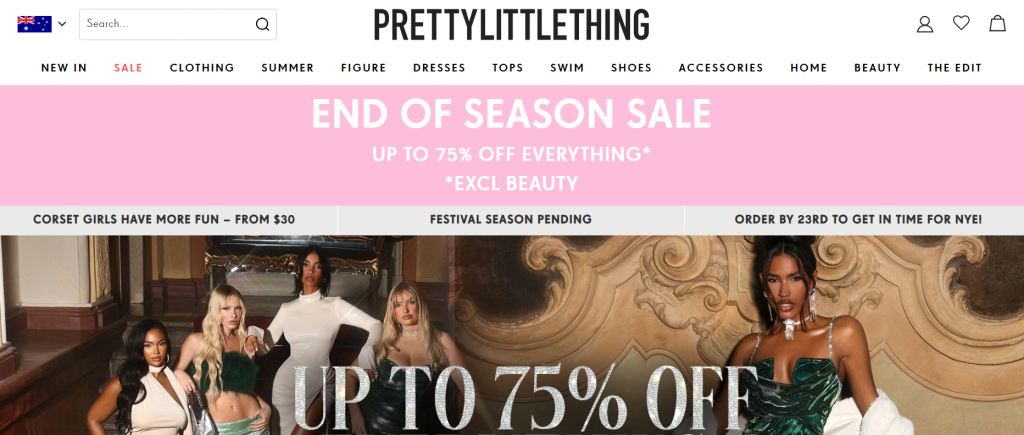Select THE EDIT menu item

tap(954, 68)
